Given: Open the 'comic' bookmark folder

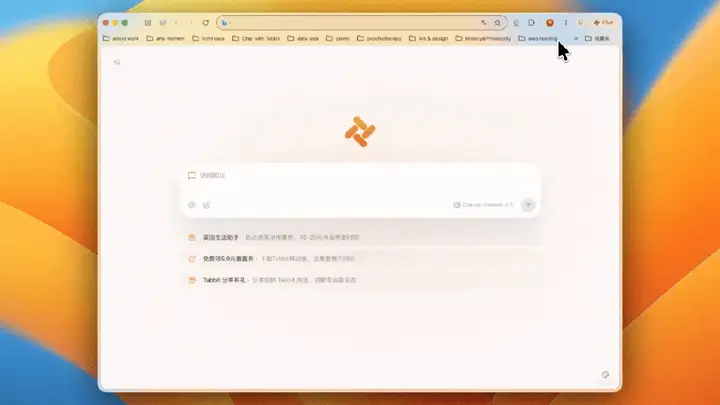Looking at the screenshot, I should (x=338, y=39).
